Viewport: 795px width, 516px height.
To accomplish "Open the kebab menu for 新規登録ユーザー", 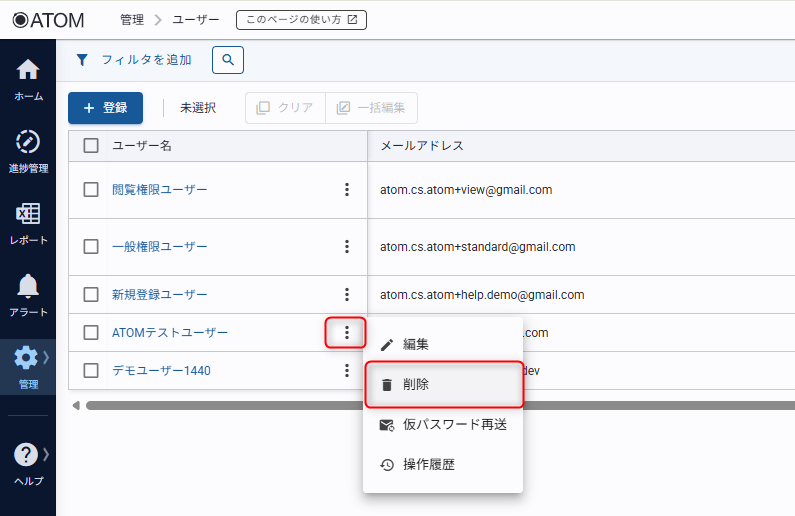I will [347, 295].
